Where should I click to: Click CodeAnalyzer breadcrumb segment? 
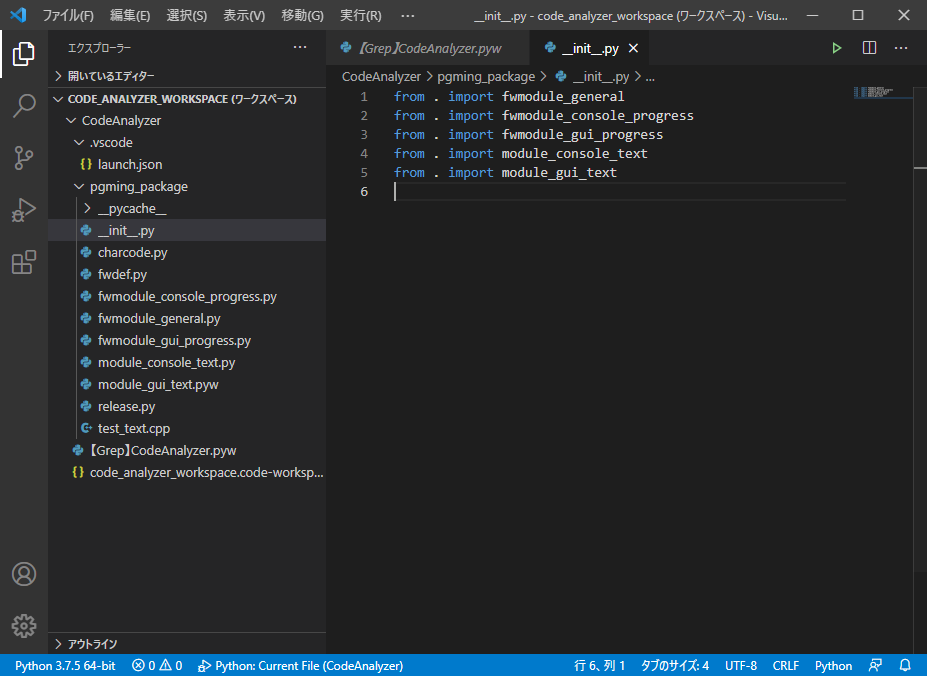click(x=381, y=76)
